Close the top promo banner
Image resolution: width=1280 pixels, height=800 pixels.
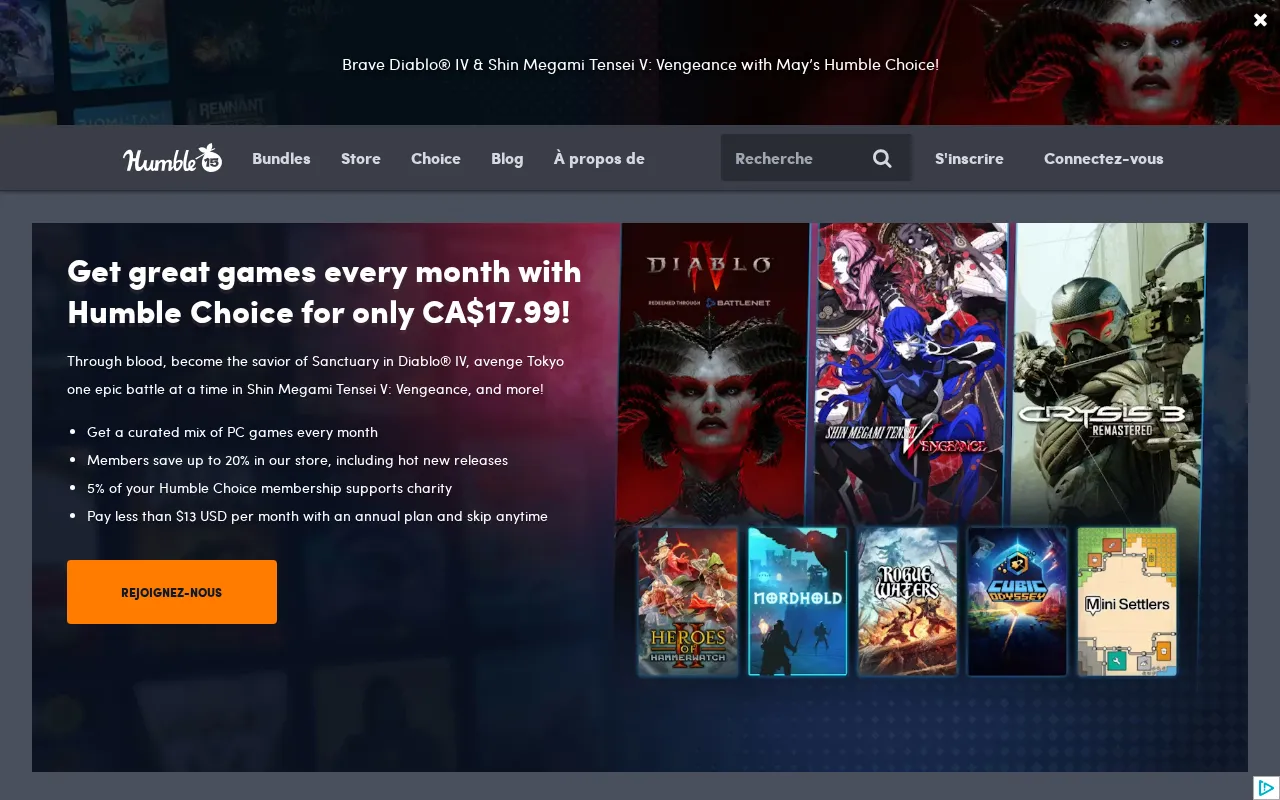pyautogui.click(x=1260, y=20)
